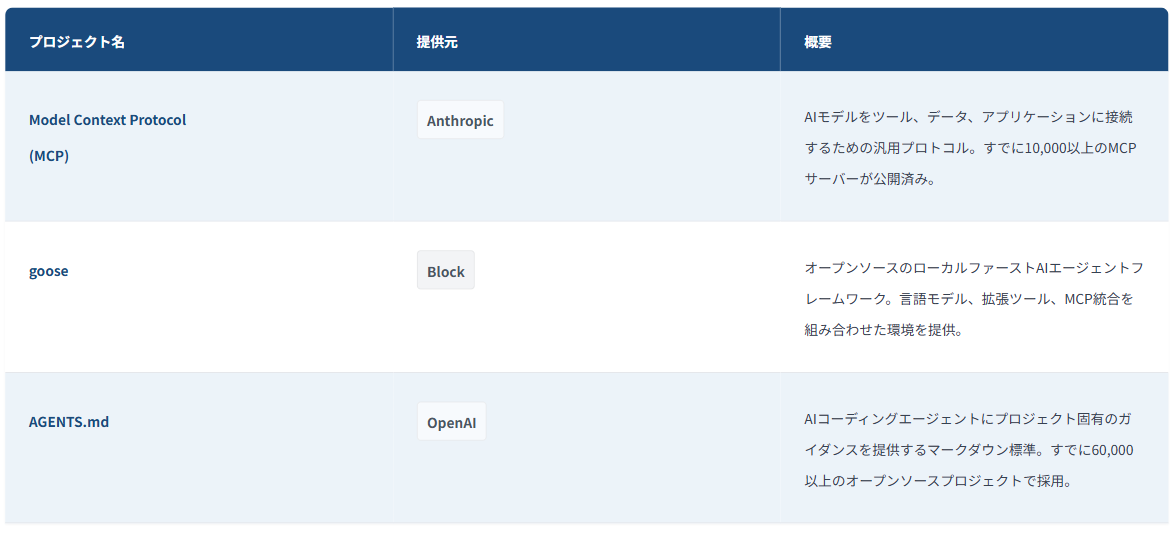Click the (MCP) text under Model Context Protocol
Image resolution: width=1174 pixels, height=533 pixels.
[x=49, y=156]
